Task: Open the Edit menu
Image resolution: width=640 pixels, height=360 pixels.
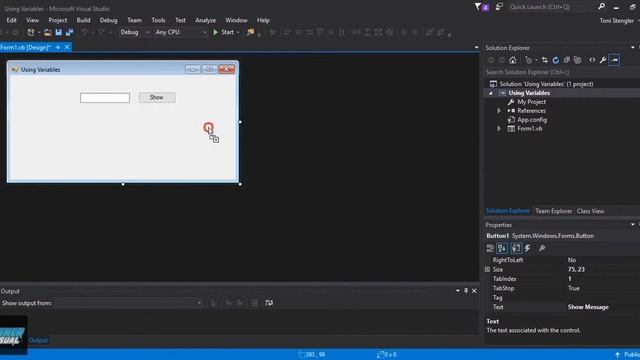Action: [11, 20]
